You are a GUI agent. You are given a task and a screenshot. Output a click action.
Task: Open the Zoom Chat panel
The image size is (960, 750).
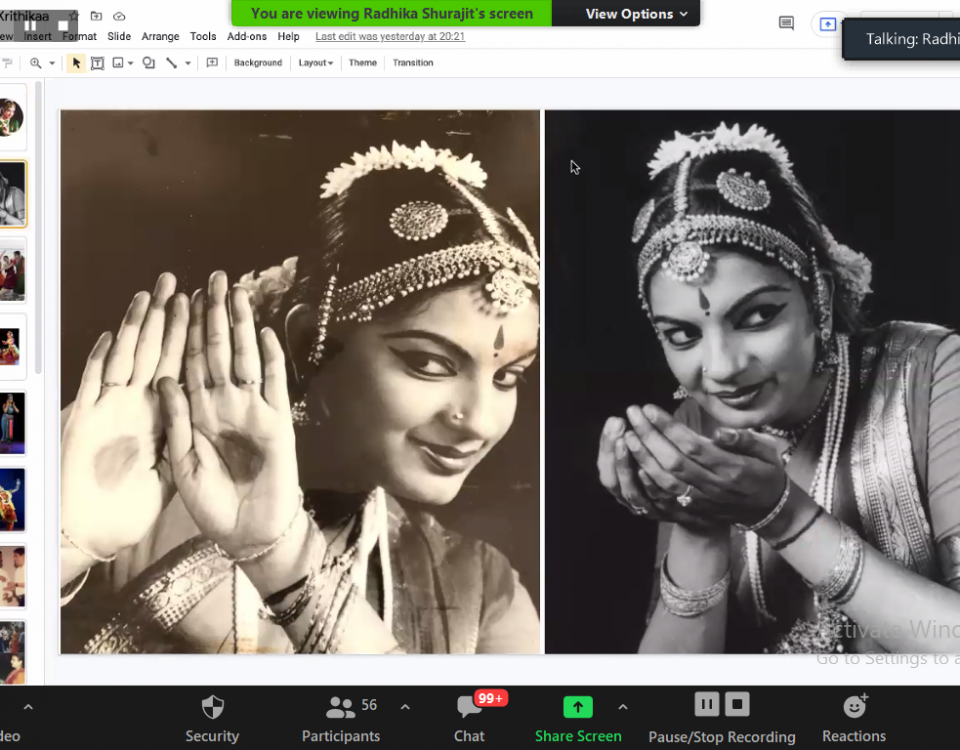click(470, 719)
